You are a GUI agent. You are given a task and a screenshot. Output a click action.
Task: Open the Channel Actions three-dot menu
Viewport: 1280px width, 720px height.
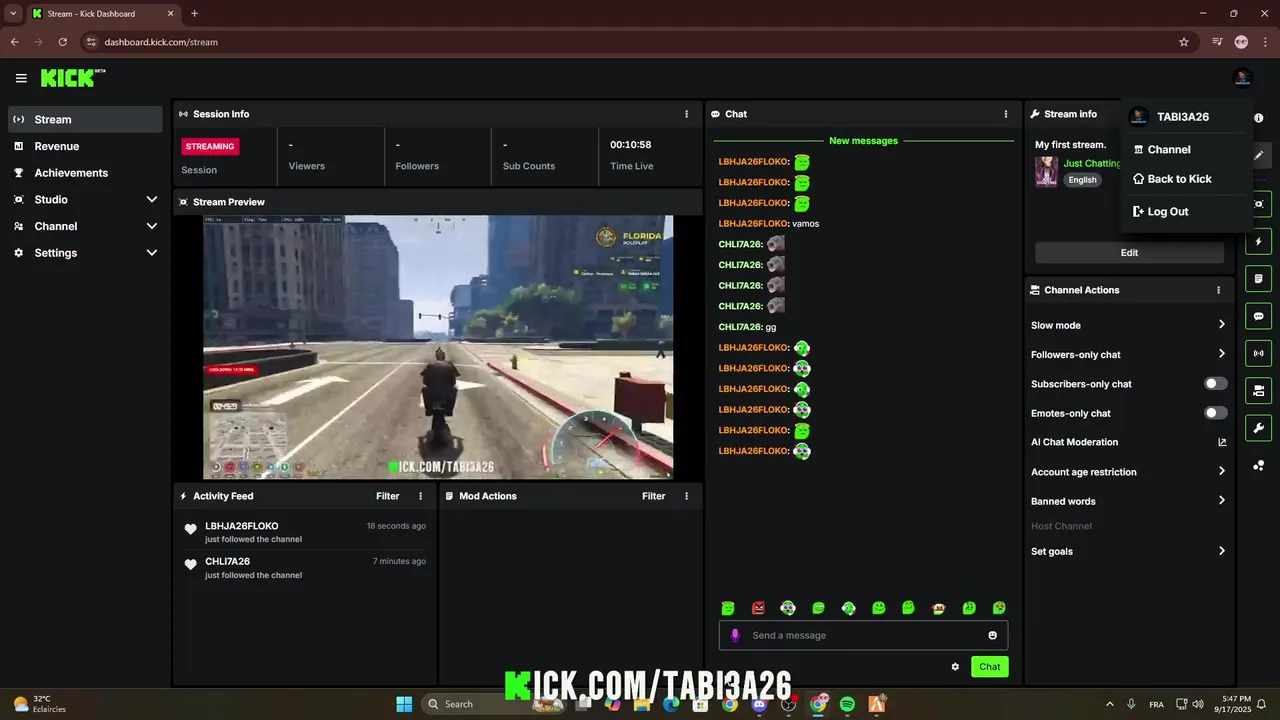click(x=1218, y=290)
